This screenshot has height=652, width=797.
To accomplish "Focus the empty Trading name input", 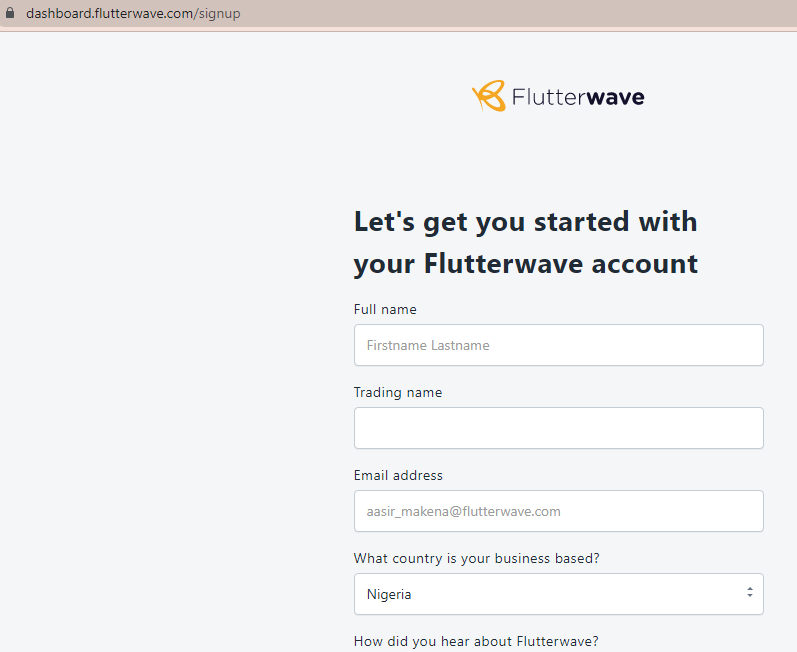I will [x=558, y=428].
